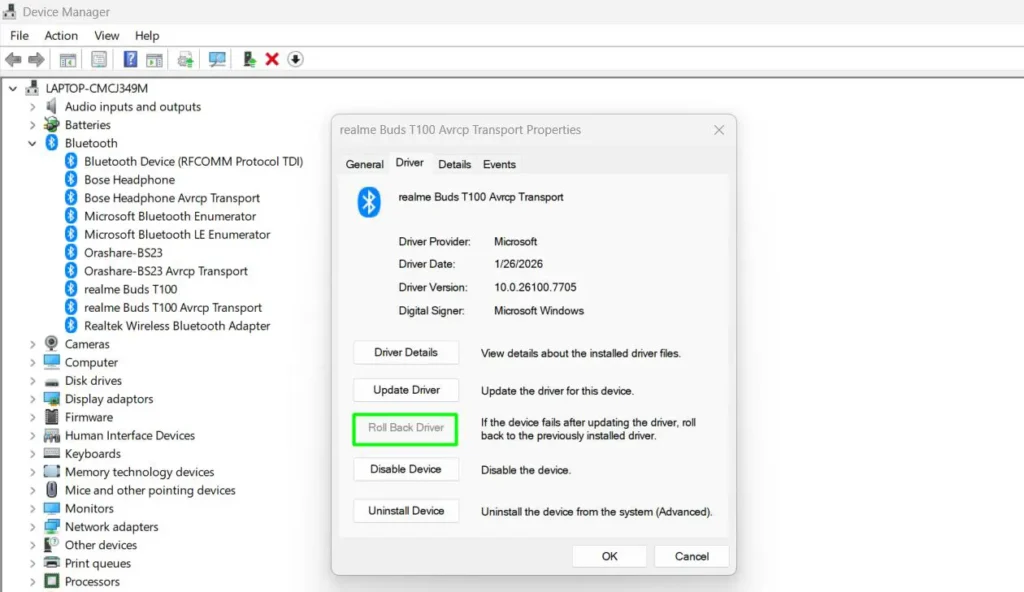Click the Properties toolbar icon
This screenshot has height=592, width=1024.
click(99, 59)
